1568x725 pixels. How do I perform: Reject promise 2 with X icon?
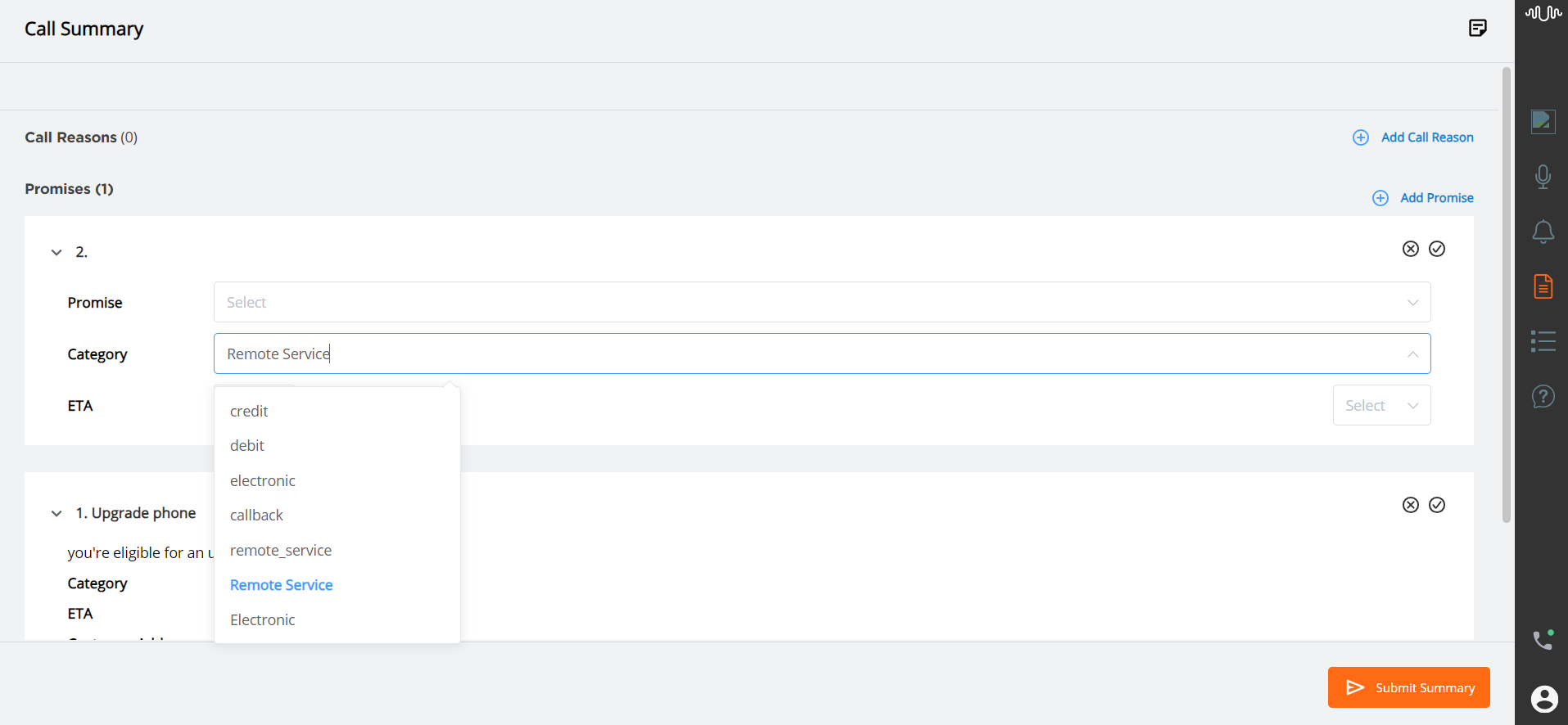click(x=1410, y=249)
